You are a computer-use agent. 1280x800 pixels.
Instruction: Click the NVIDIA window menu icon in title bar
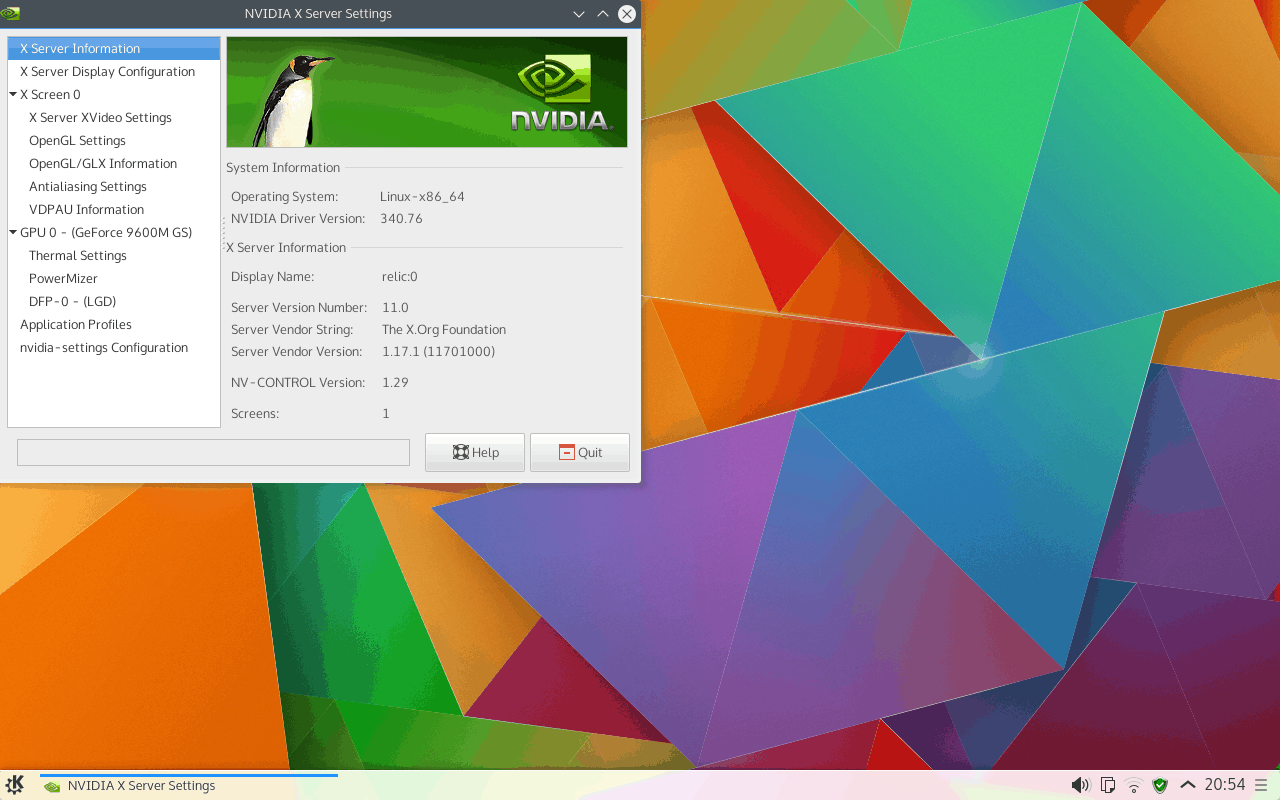coord(10,13)
